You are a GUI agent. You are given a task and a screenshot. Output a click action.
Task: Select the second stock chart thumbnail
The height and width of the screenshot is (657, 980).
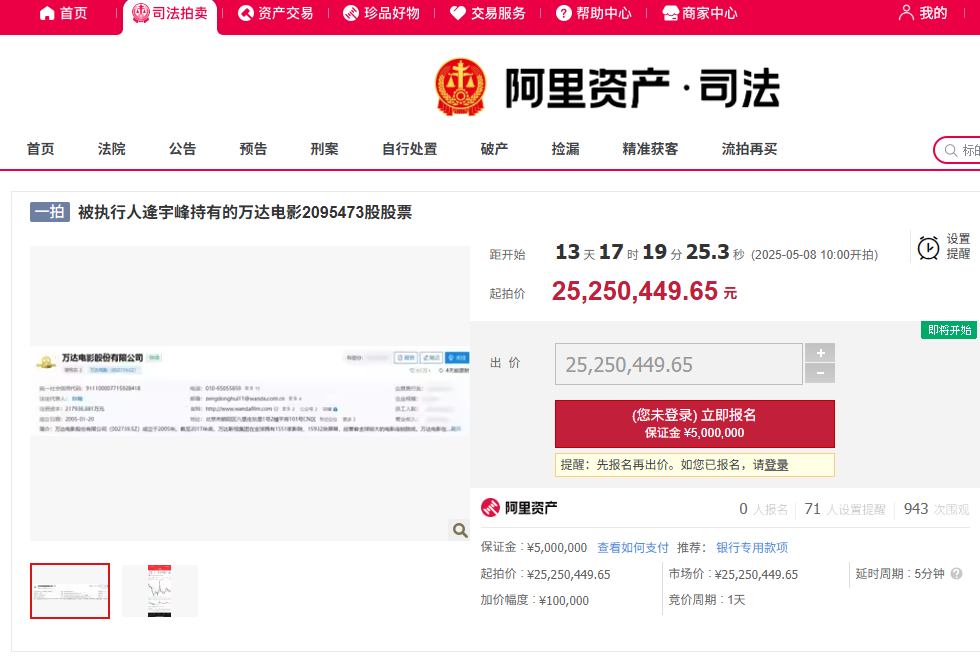coord(160,591)
